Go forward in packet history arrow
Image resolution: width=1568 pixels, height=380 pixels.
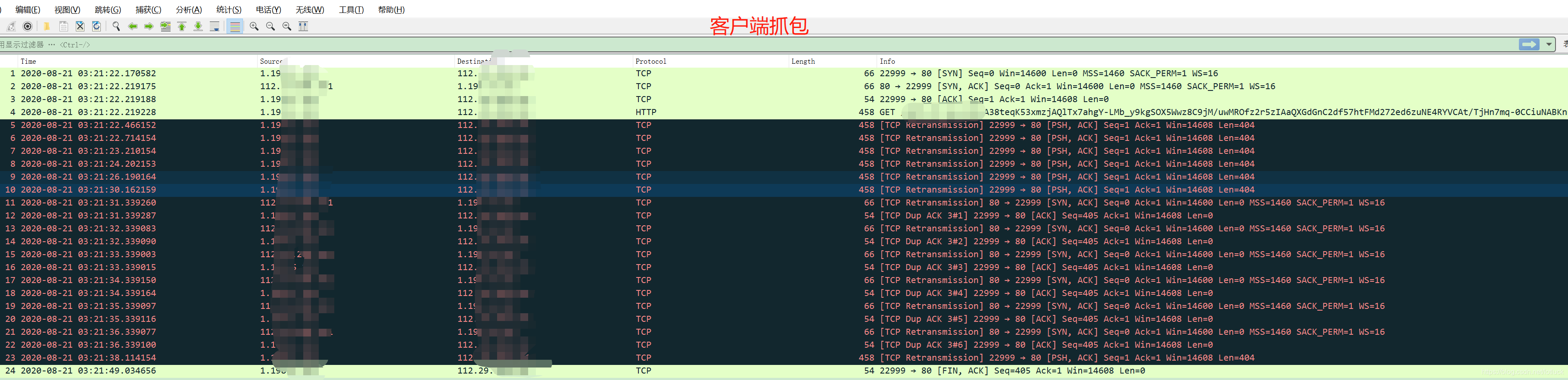(149, 26)
